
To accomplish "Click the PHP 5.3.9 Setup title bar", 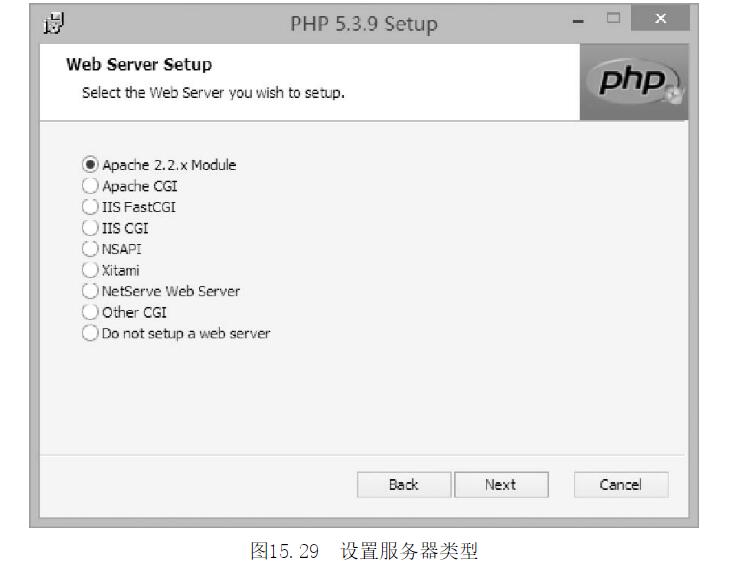I will 363,23.
